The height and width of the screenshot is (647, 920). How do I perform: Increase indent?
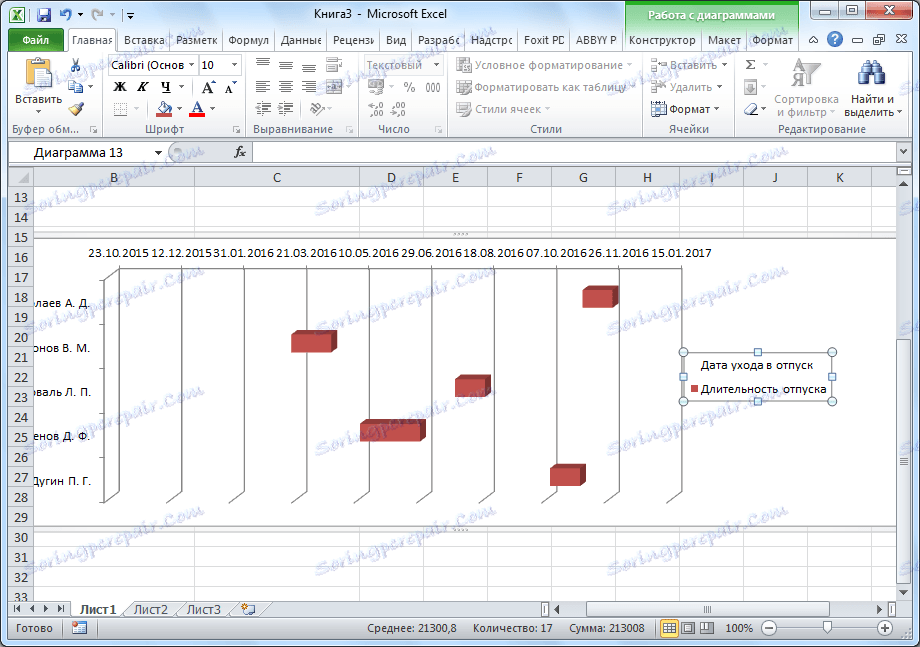pyautogui.click(x=286, y=109)
